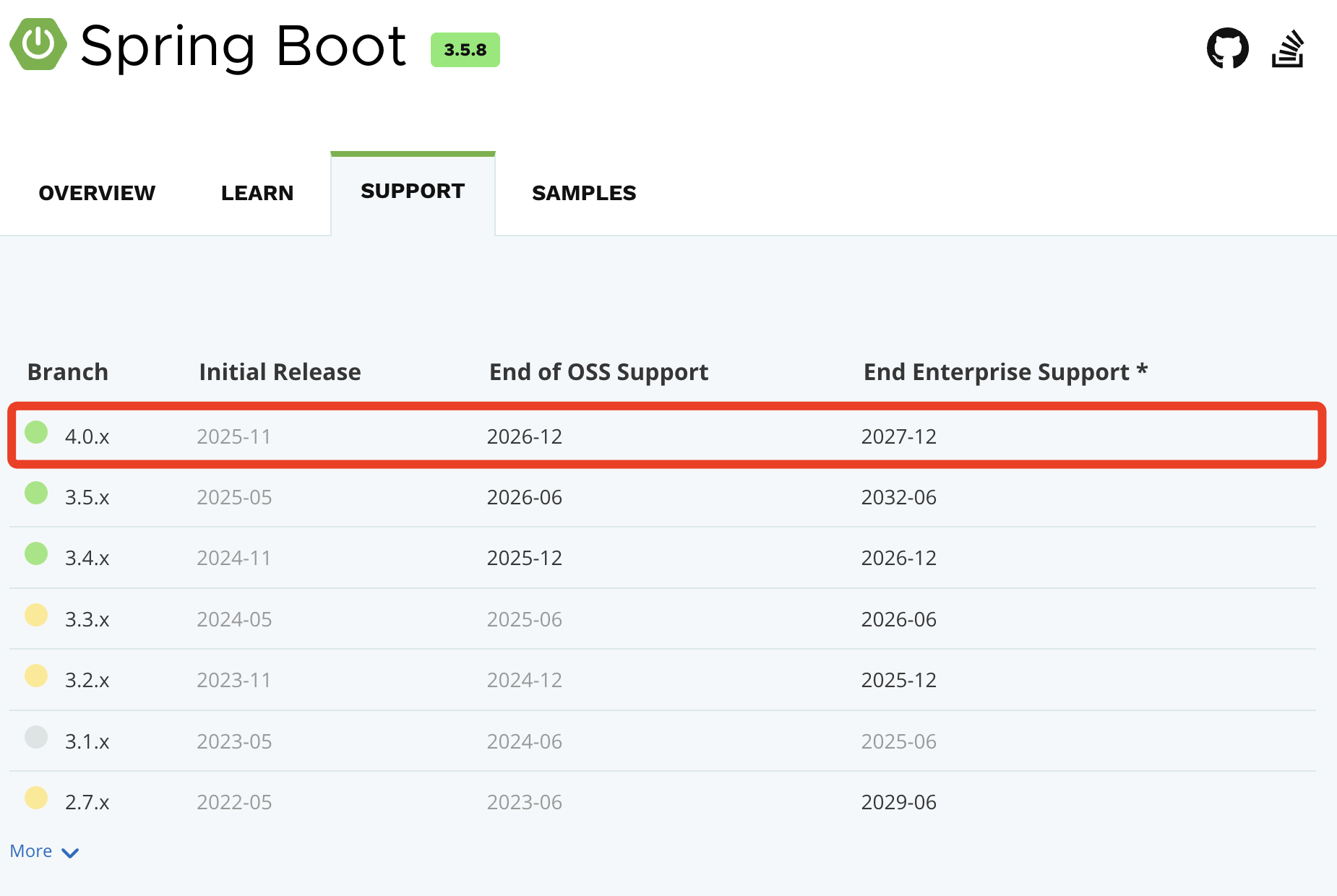Click the yellow status dot beside 3.2.x

pos(35,677)
